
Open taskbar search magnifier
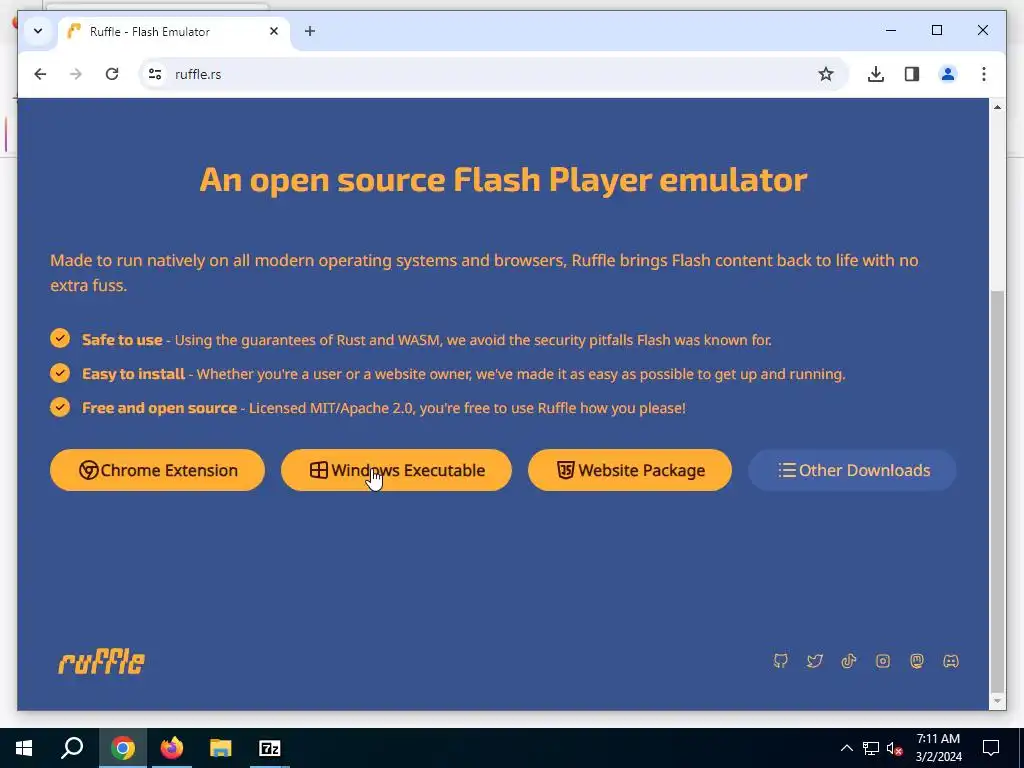(72, 748)
